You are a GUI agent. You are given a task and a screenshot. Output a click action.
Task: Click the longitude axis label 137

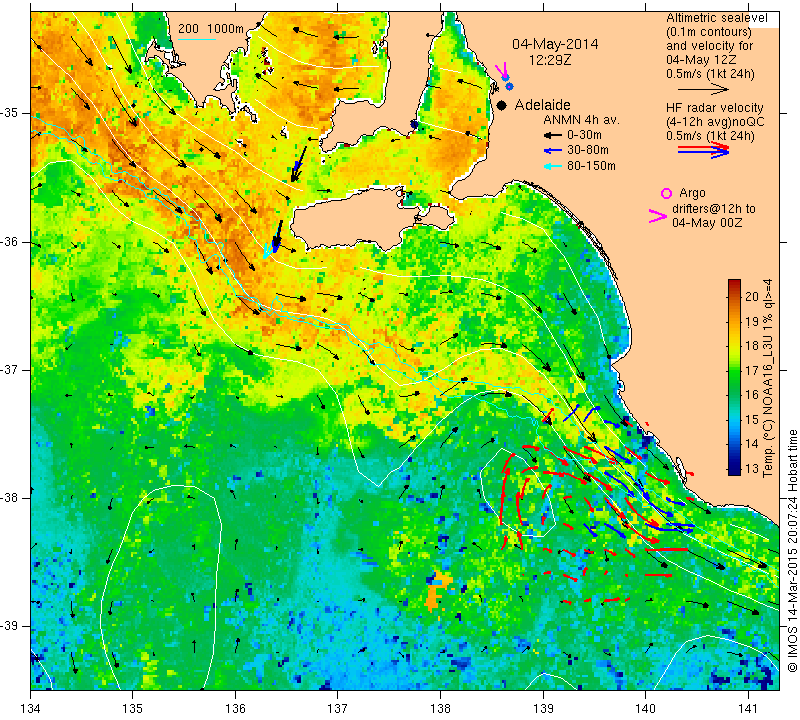(338, 709)
